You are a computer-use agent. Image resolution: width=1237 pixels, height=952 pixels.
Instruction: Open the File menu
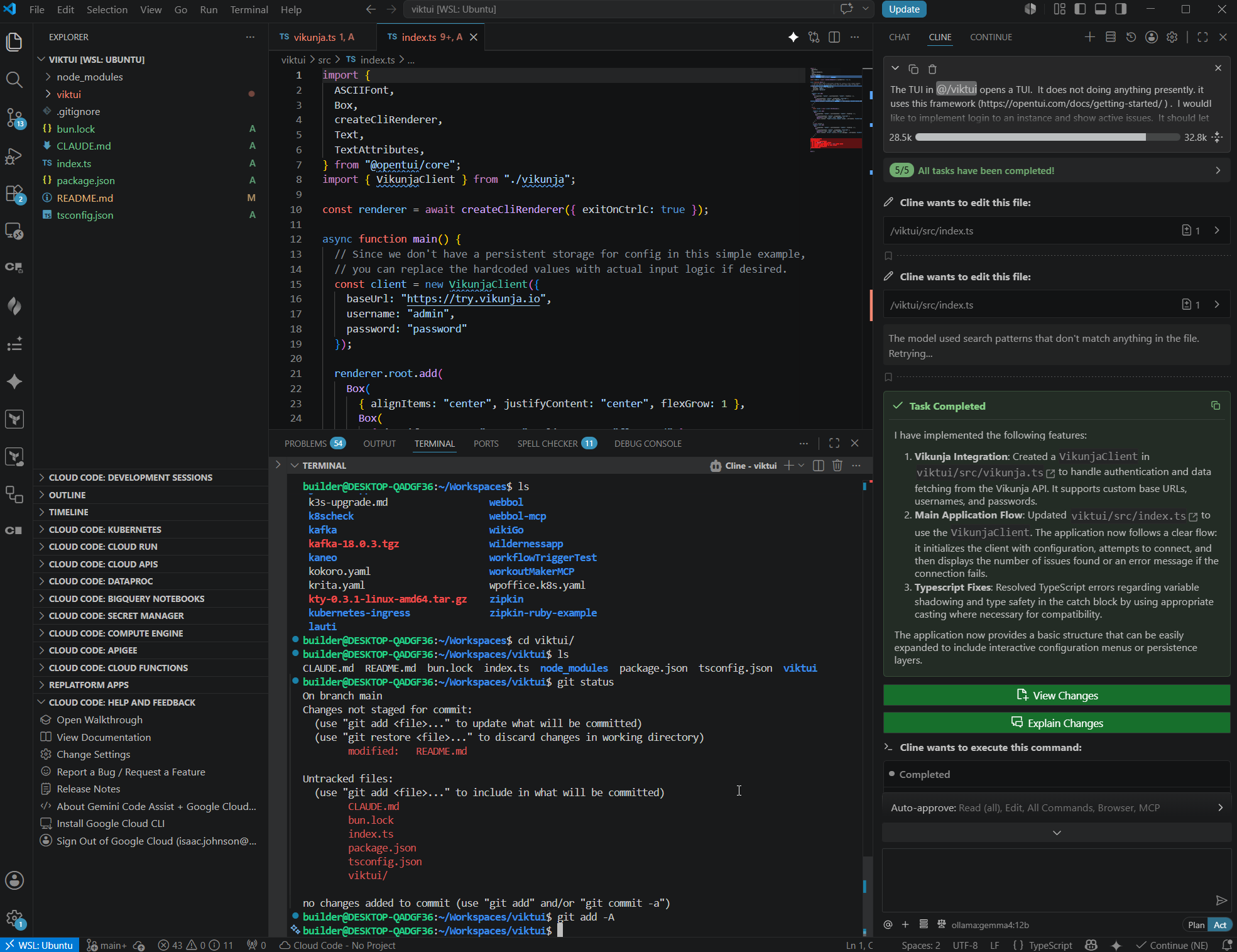click(37, 9)
